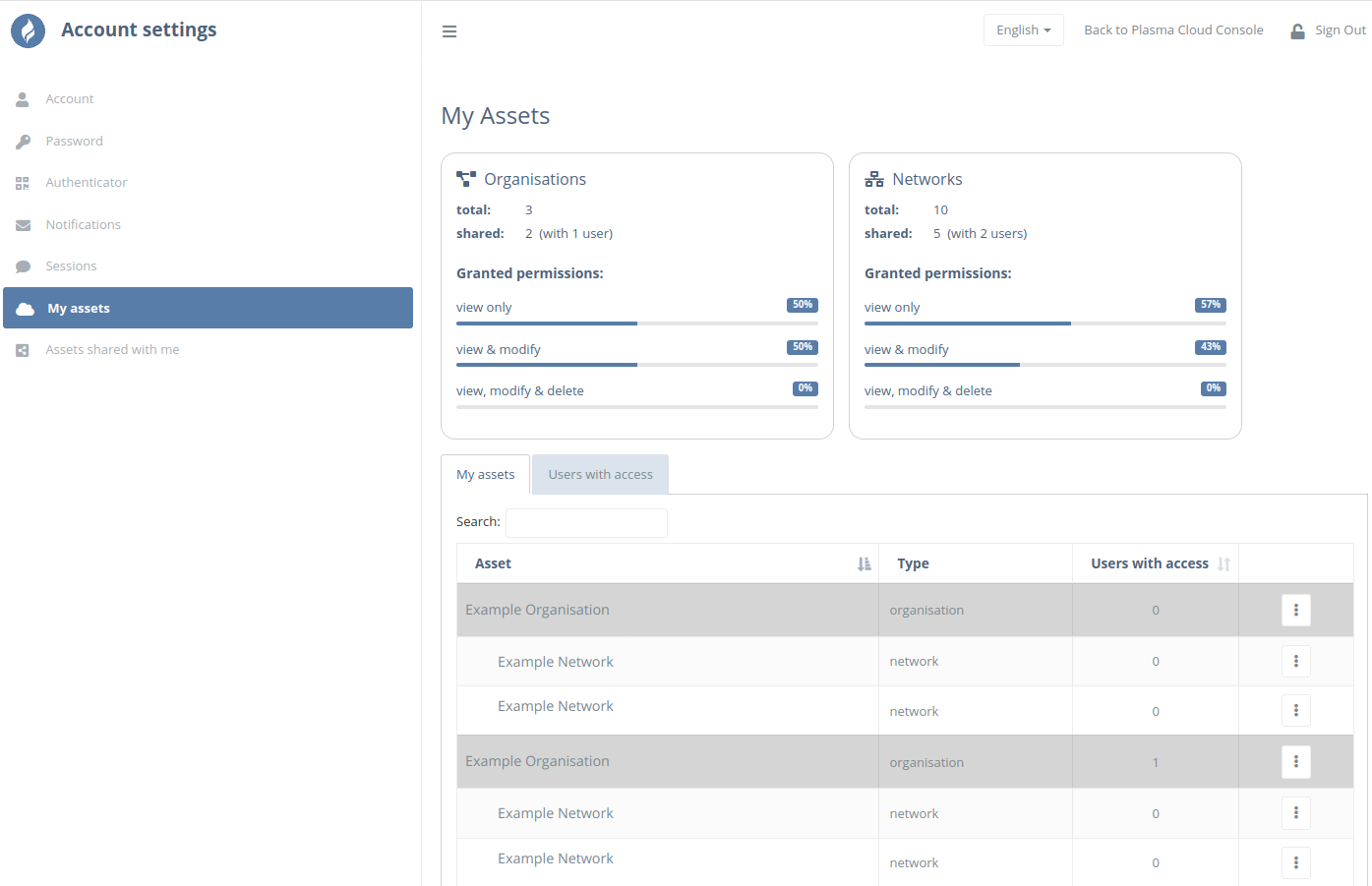
Task: Open the English language dropdown
Action: coord(1023,30)
